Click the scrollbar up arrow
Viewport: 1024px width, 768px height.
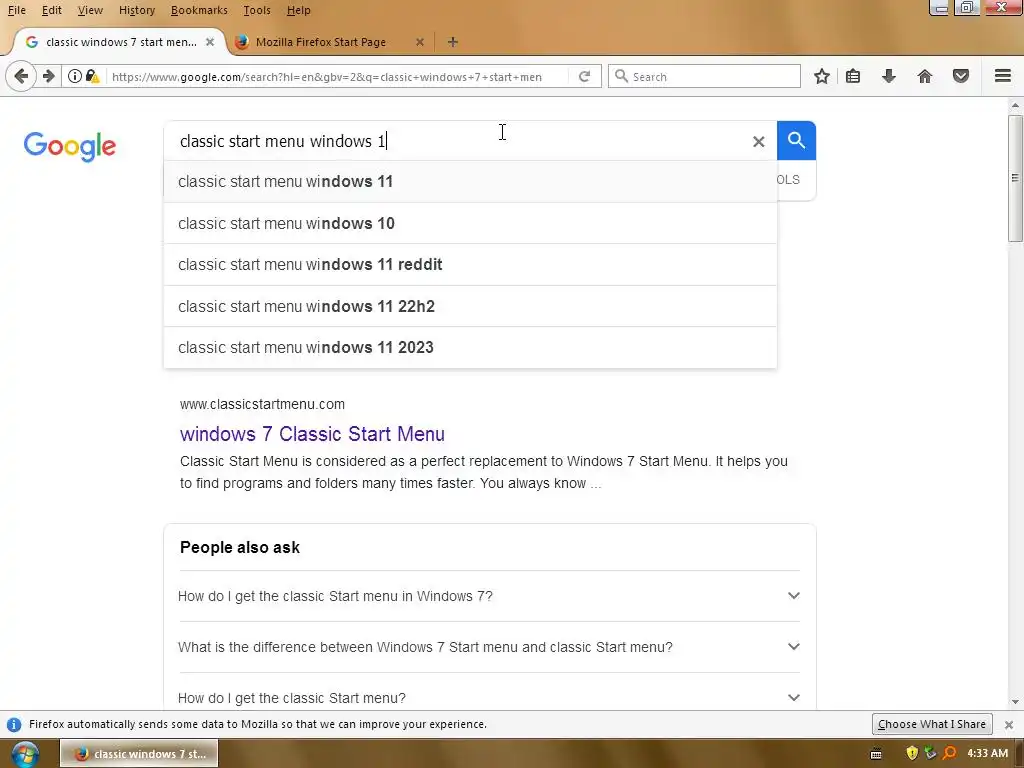[1015, 105]
